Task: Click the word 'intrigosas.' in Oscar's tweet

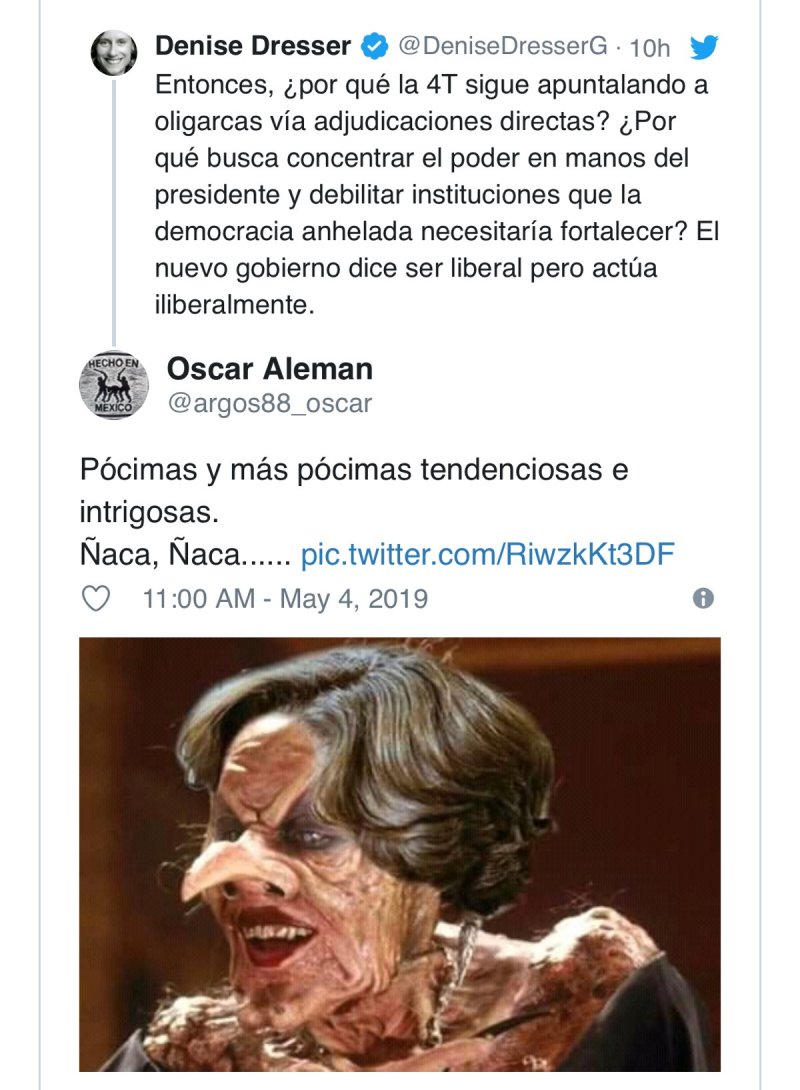Action: point(148,513)
